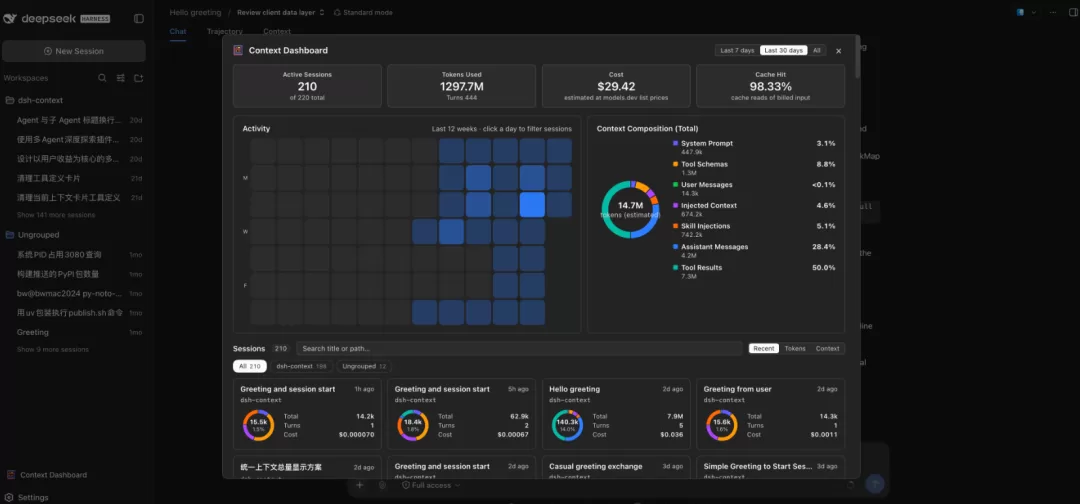Image resolution: width=1080 pixels, height=504 pixels.
Task: Click the New Session button
Action: 74,51
